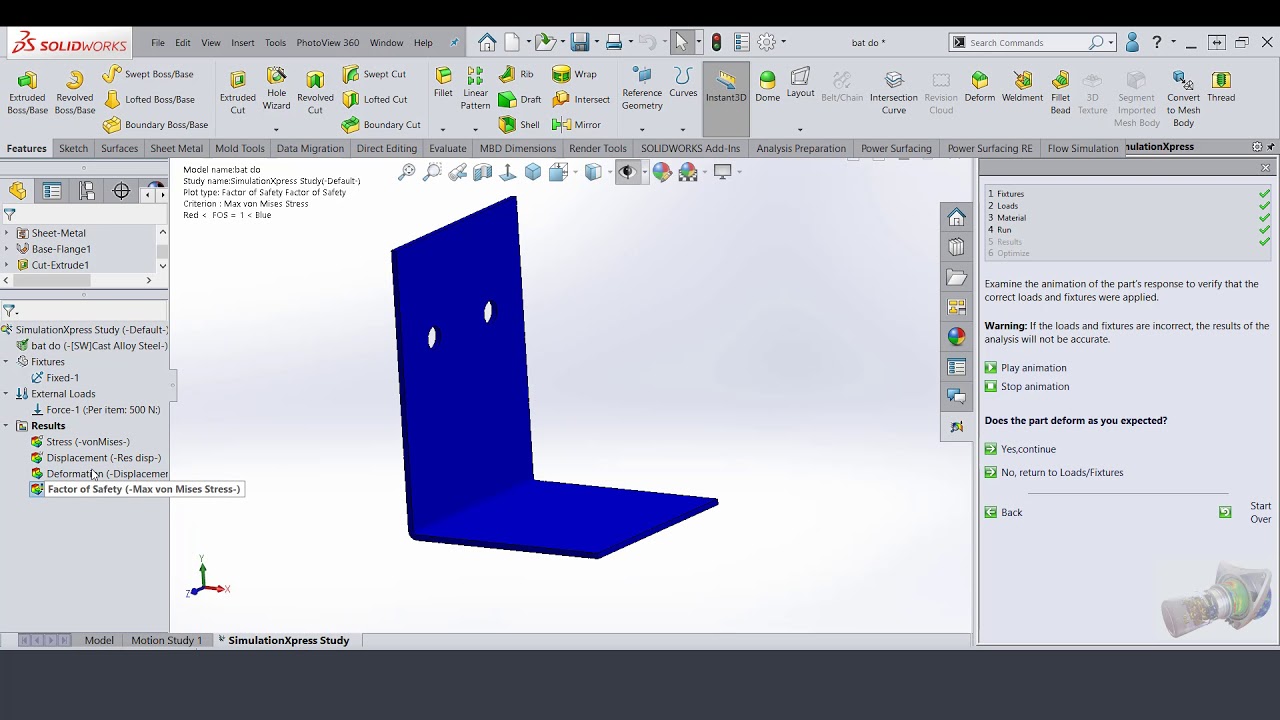
Task: Select the Extruded Boss/Base tool
Action: pos(27,92)
